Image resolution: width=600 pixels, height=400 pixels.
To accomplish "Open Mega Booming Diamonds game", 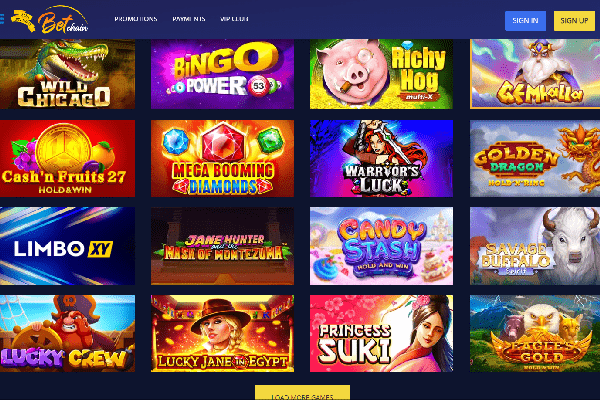I will (222, 158).
